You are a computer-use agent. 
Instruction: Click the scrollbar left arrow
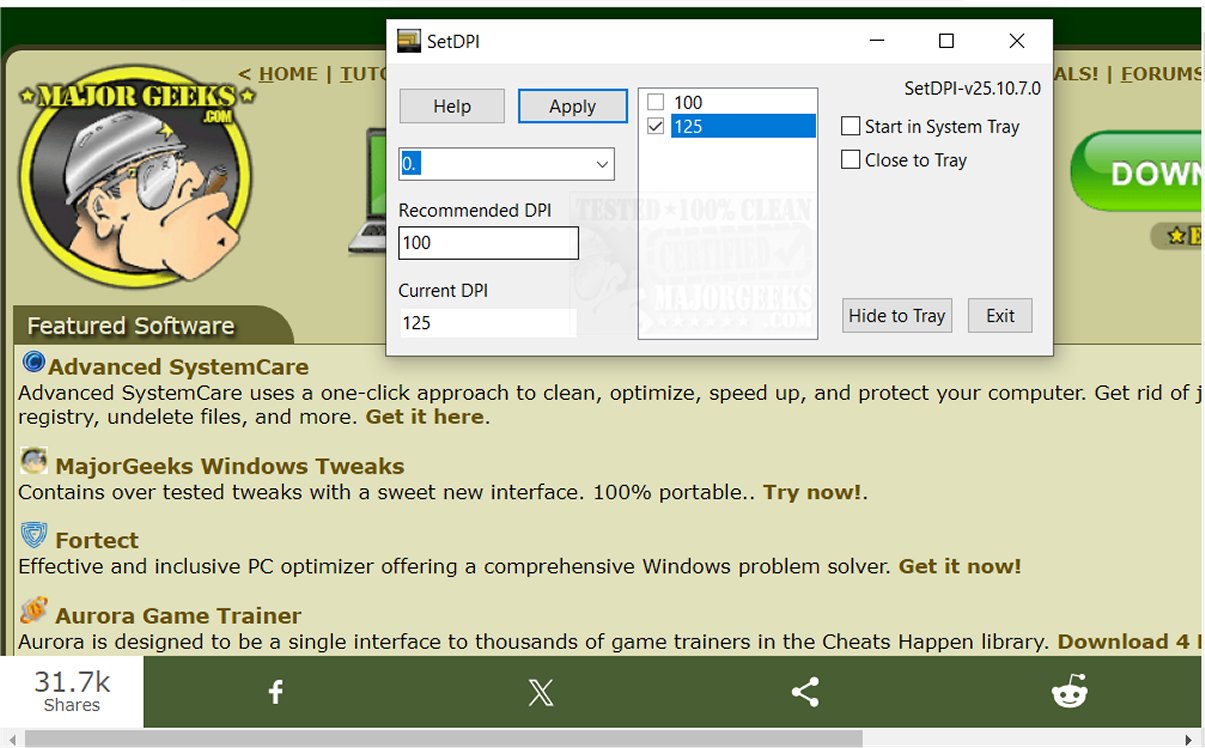click(12, 739)
